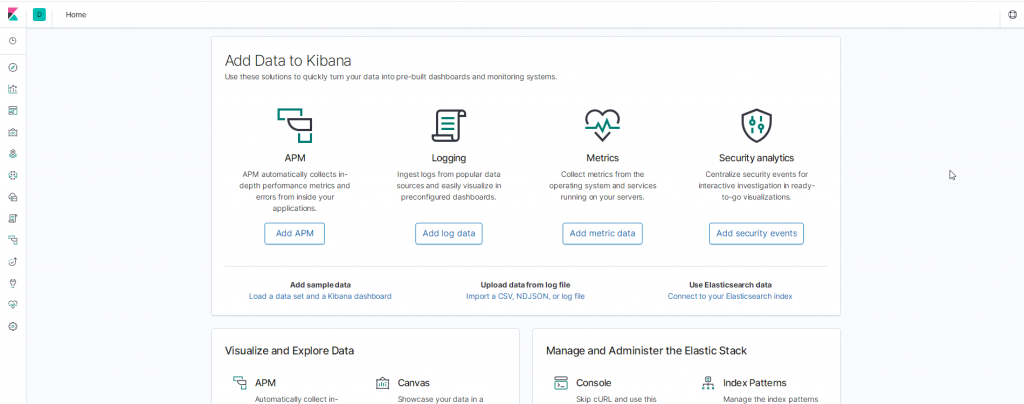Open Stack Monitoring heartbeat icon

[x=12, y=305]
